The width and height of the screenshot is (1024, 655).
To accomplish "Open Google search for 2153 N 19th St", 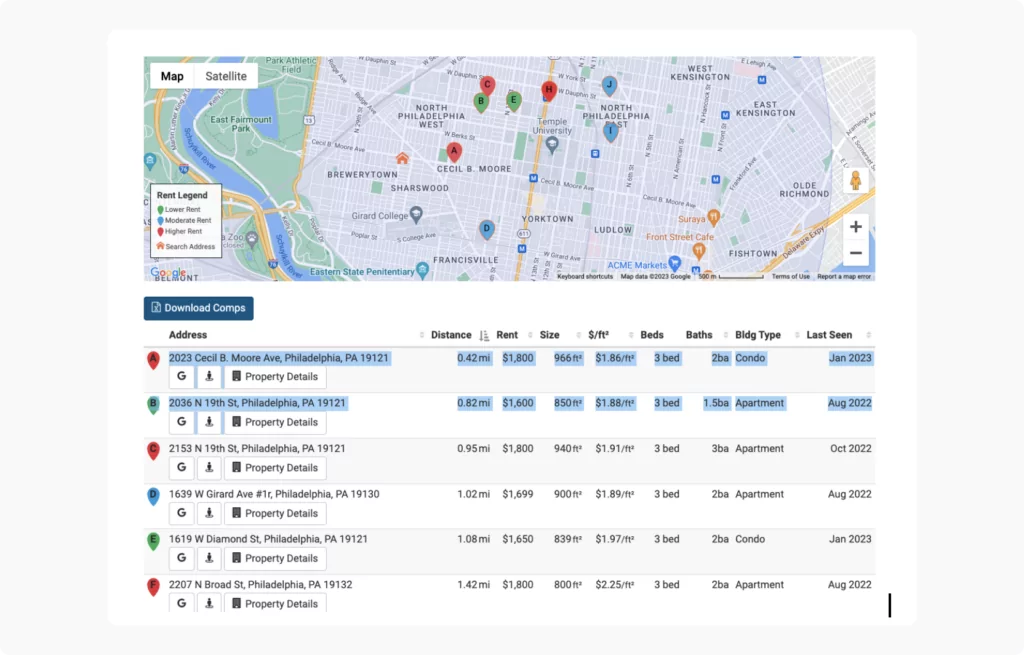I will click(x=182, y=468).
